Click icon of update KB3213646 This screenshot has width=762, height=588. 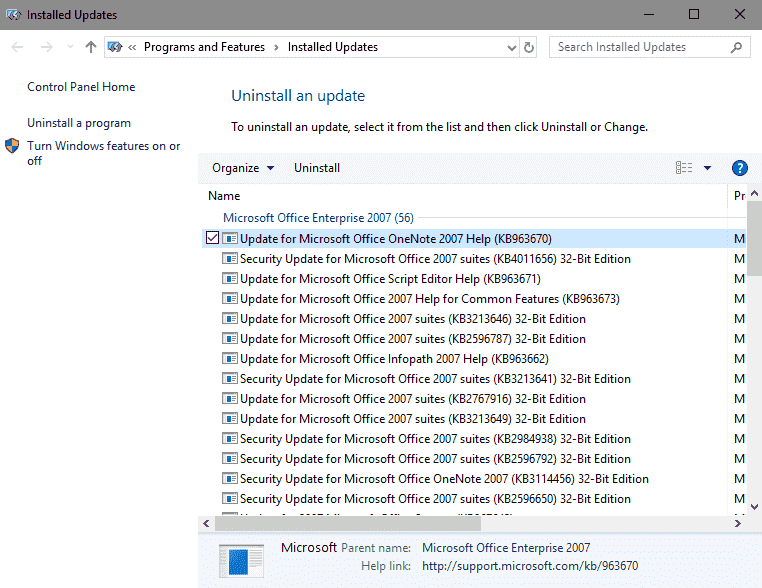pyautogui.click(x=230, y=318)
